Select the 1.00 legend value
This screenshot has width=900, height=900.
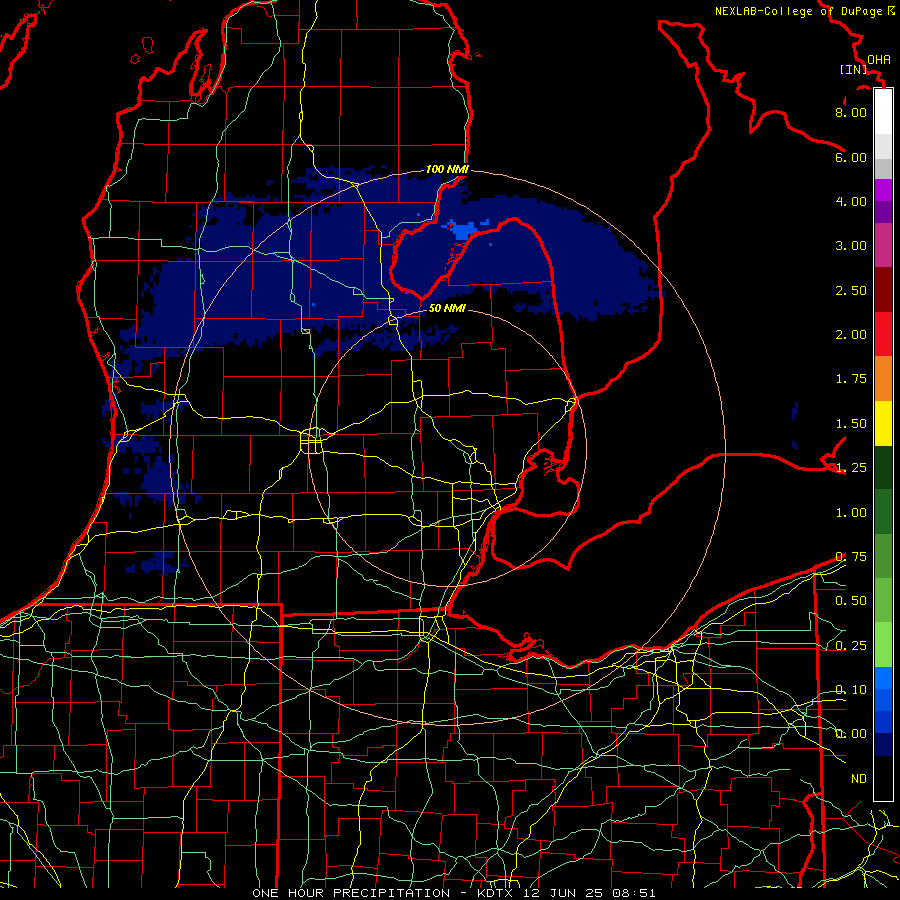851,513
